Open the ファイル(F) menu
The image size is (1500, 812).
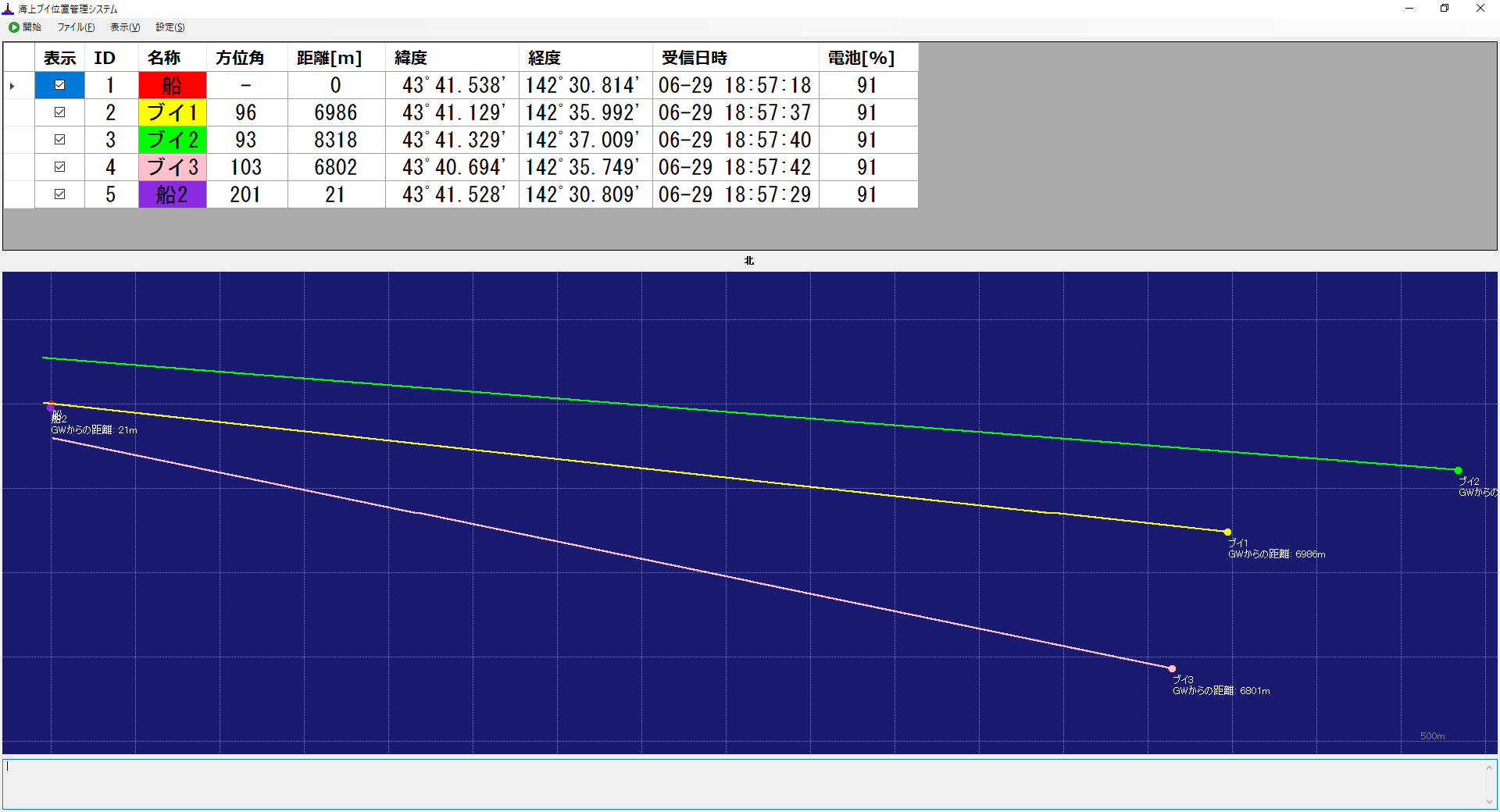76,27
